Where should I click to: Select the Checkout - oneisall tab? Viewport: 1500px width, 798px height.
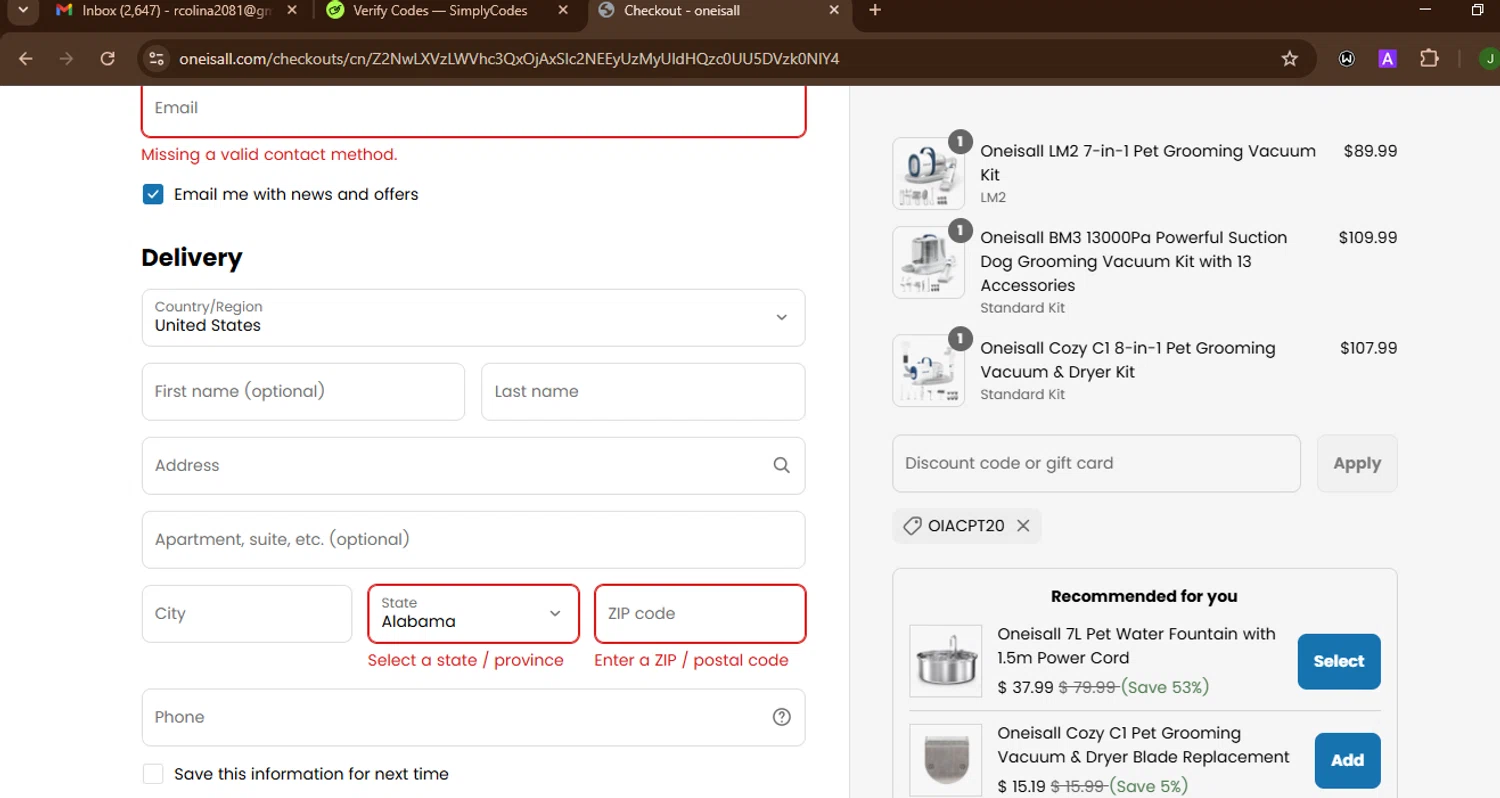[718, 10]
